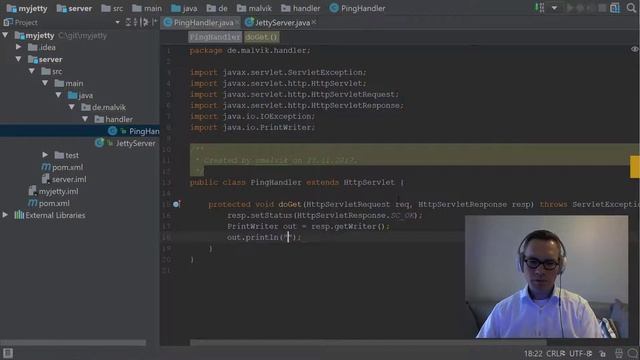Image resolution: width=640 pixels, height=360 pixels.
Task: Open Search Everywhere magnifier icon
Action: point(631,8)
